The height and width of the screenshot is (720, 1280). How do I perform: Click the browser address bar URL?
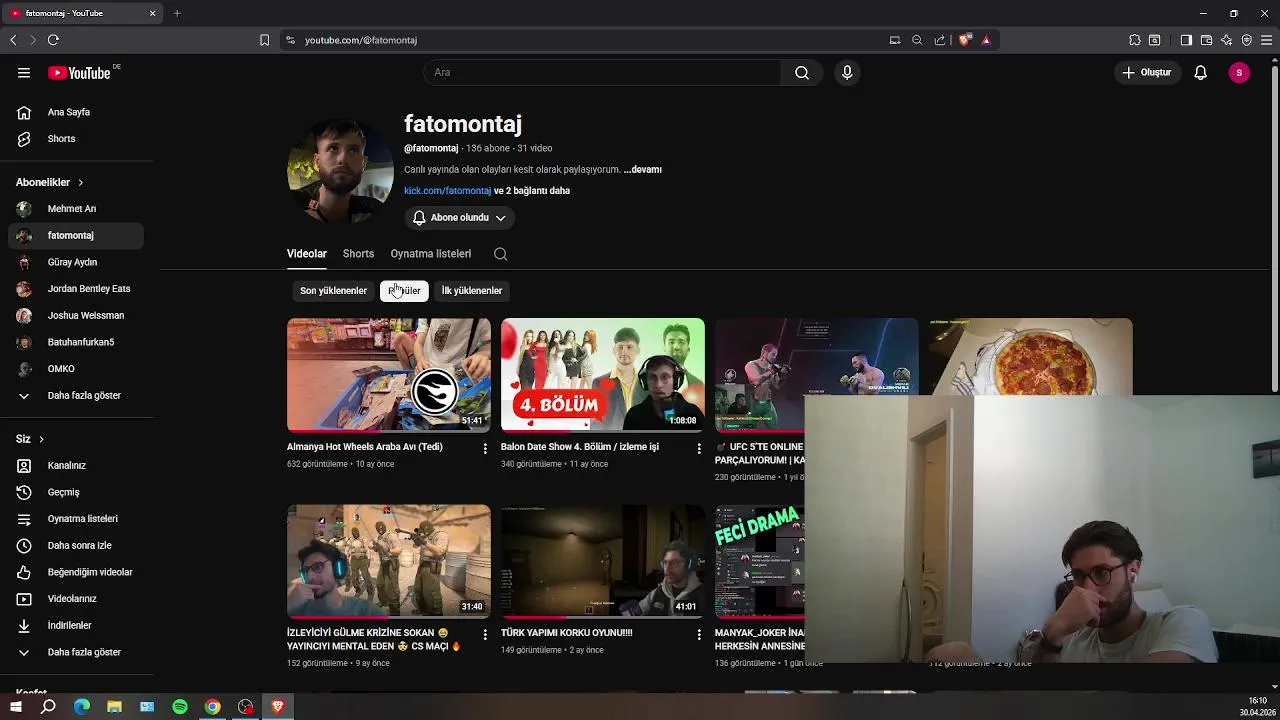coord(360,40)
